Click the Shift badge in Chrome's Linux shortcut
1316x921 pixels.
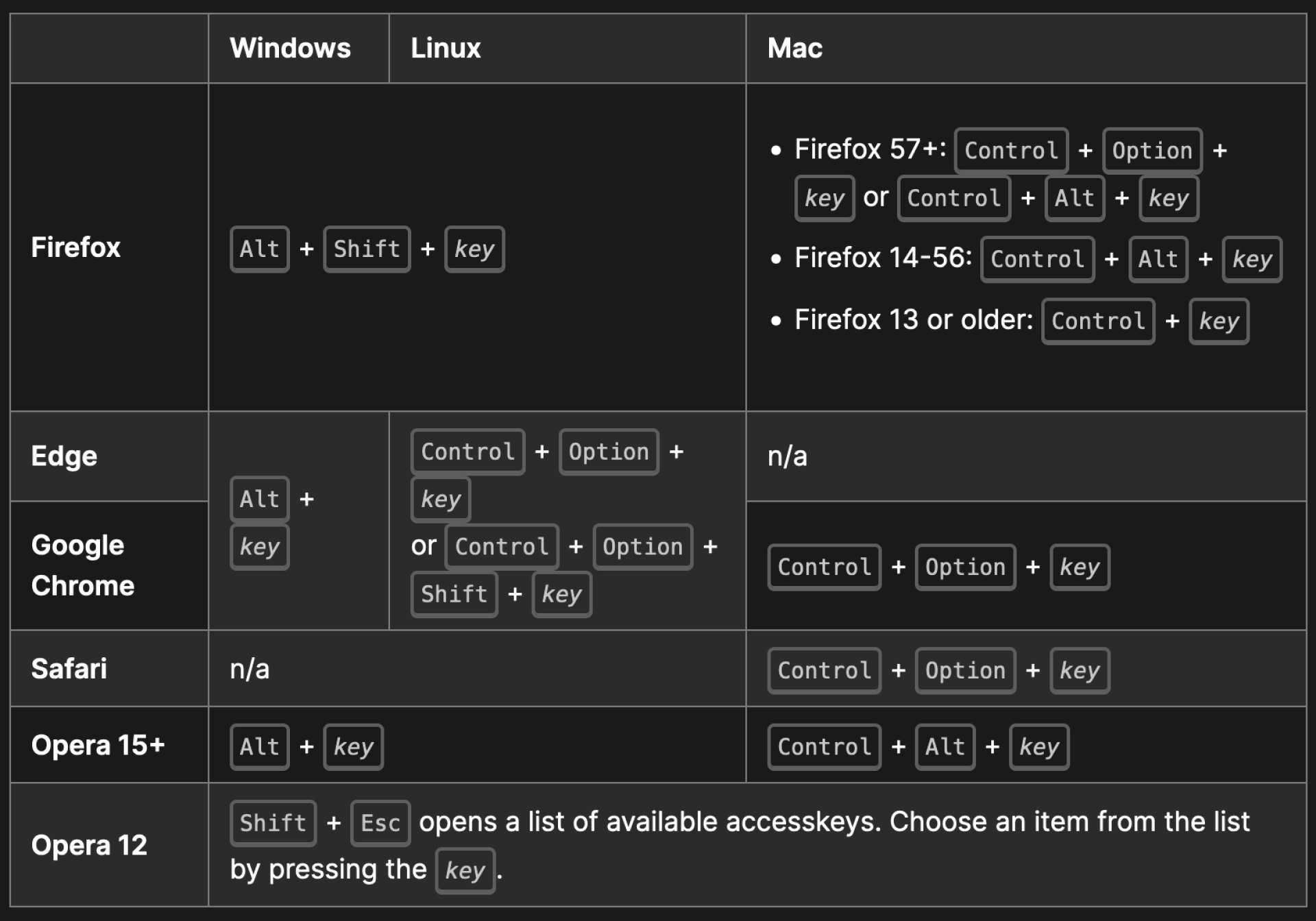tap(454, 594)
